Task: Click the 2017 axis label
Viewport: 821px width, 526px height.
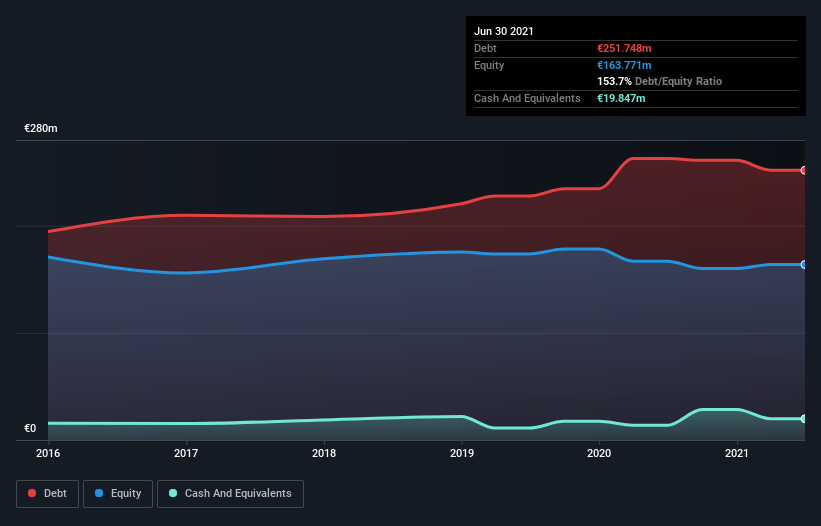Action: (186, 453)
